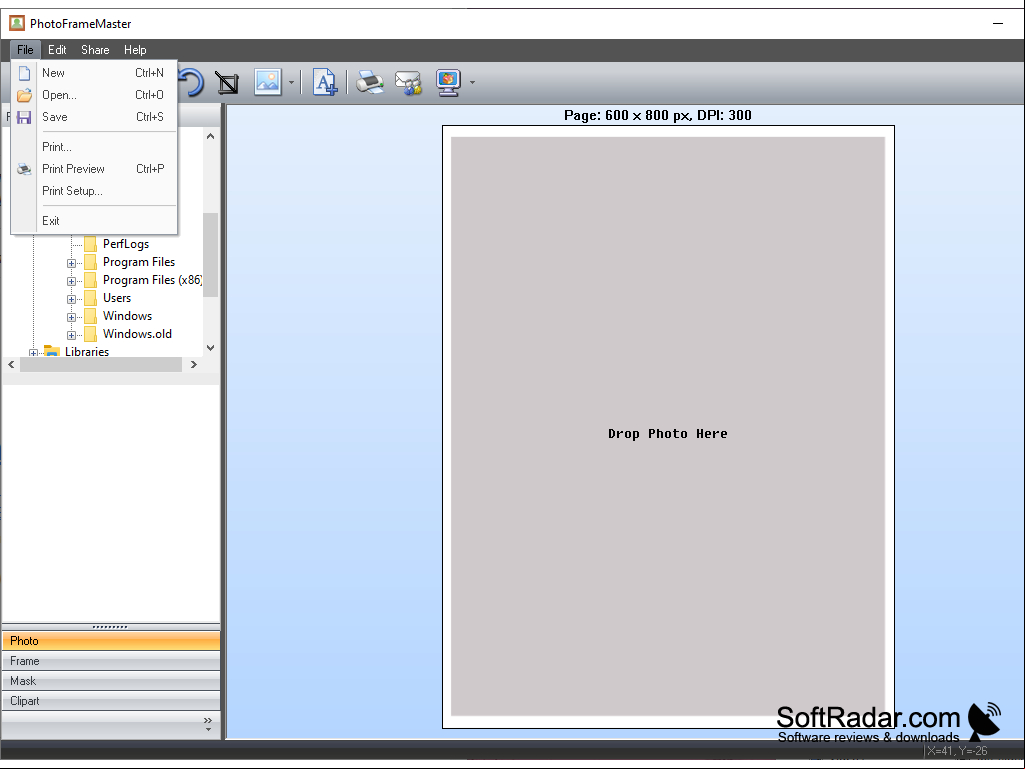Select the Windows.old folder
1025x769 pixels.
click(x=137, y=333)
